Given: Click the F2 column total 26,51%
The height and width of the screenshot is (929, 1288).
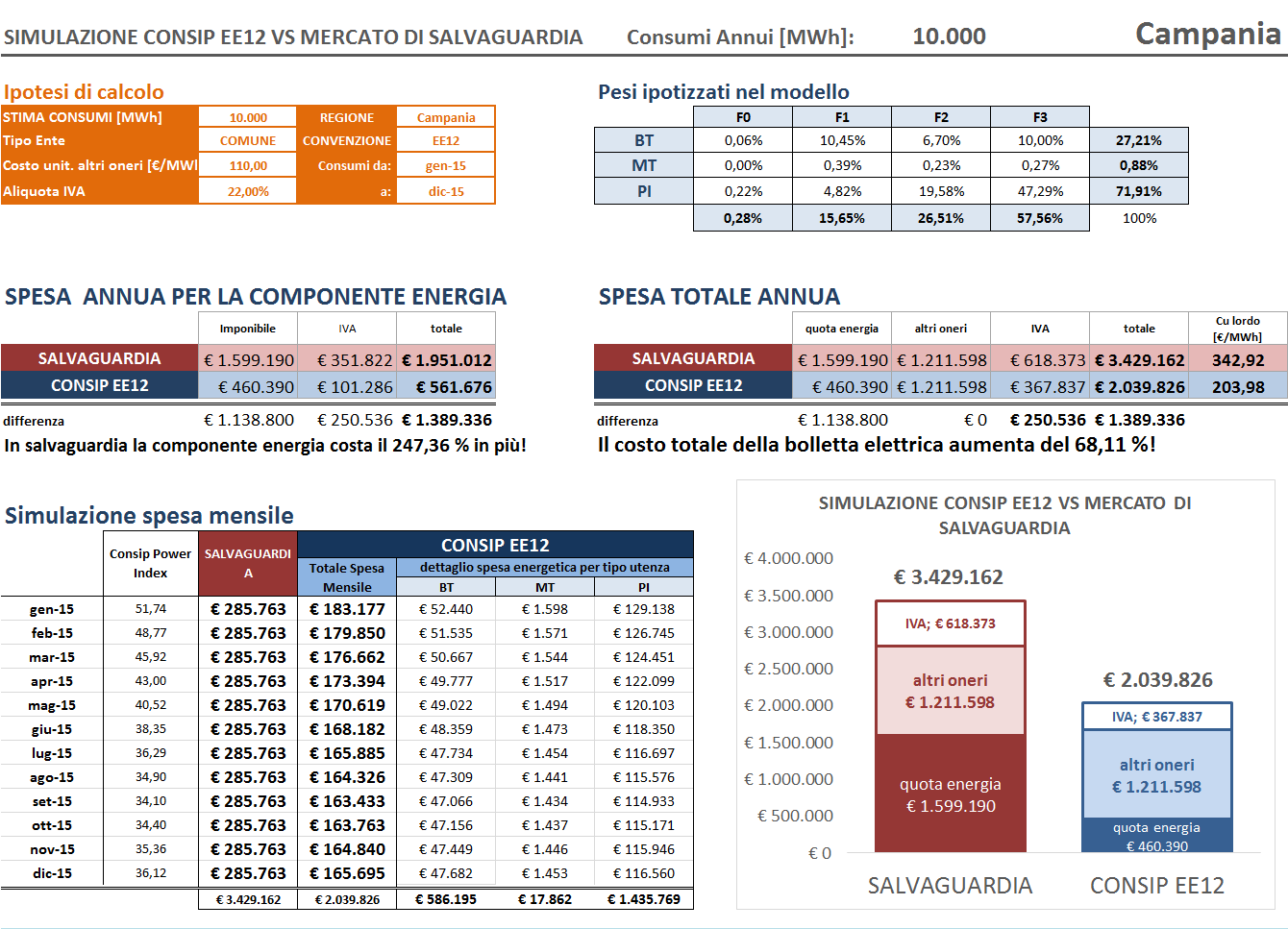Looking at the screenshot, I should click(x=941, y=218).
